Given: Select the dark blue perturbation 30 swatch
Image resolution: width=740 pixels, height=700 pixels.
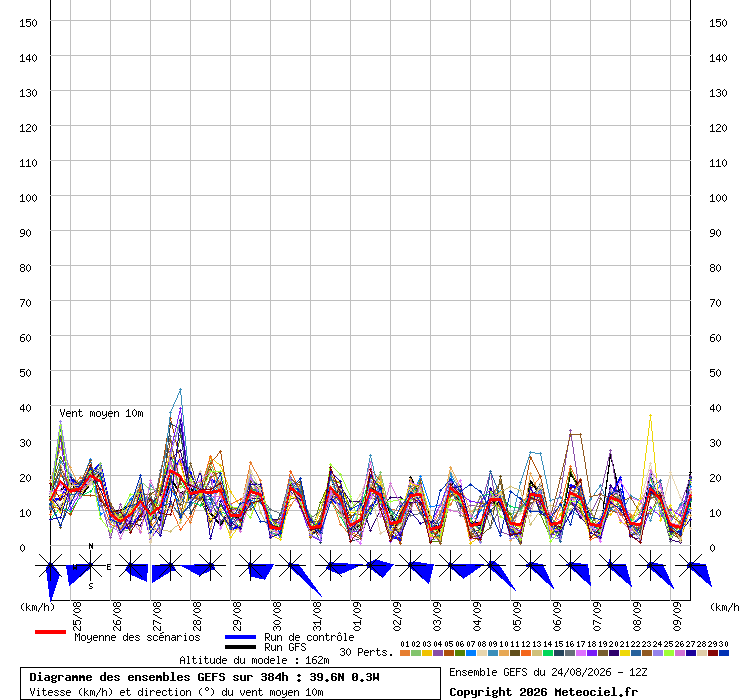Looking at the screenshot, I should 723,653.
